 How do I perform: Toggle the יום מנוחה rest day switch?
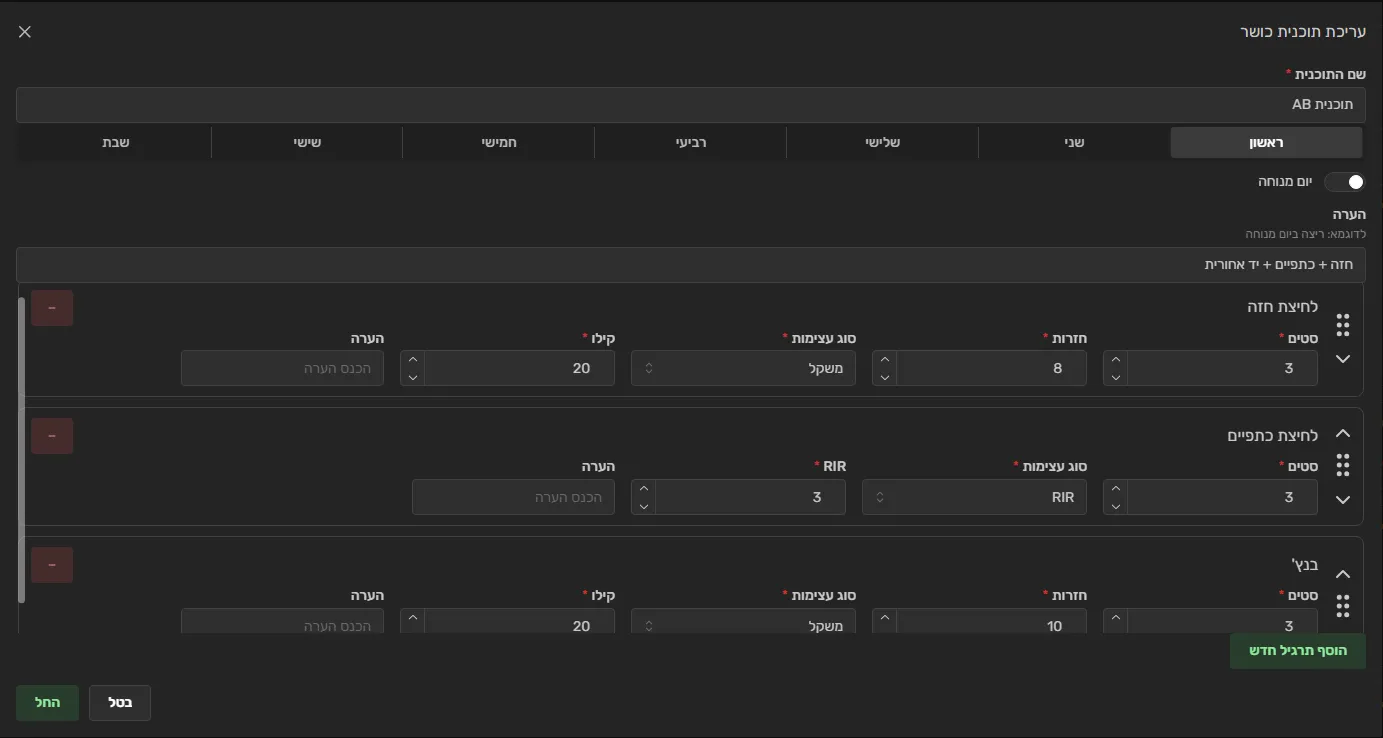1344,182
